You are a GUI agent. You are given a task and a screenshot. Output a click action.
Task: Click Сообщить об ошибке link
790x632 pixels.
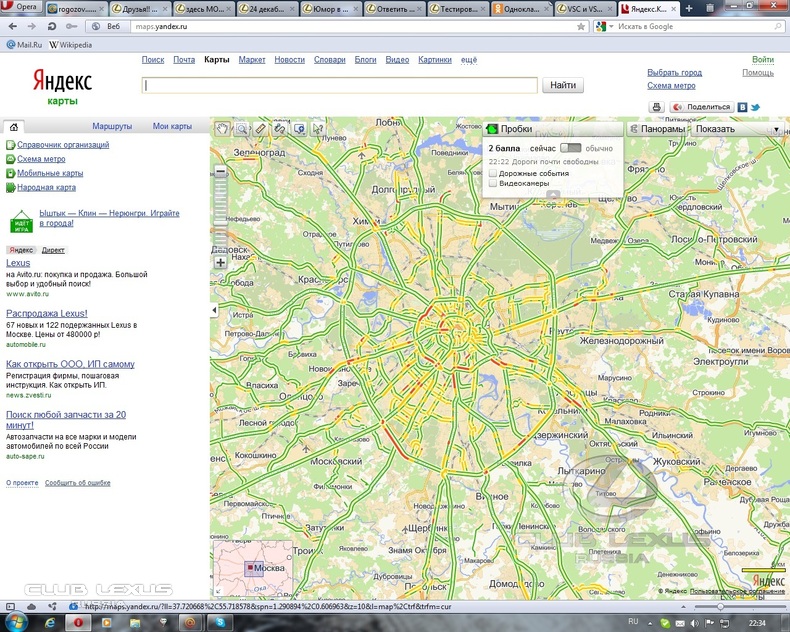pyautogui.click(x=78, y=483)
